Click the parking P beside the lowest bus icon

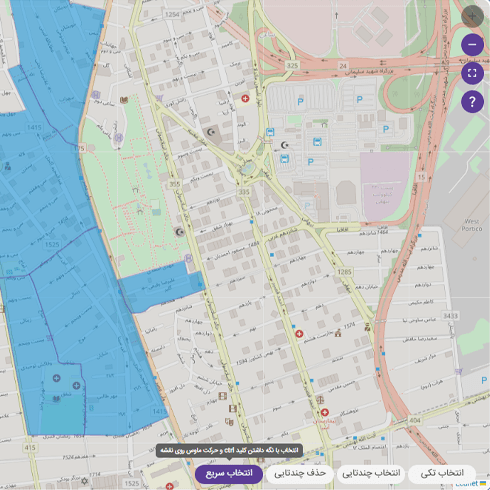[x=310, y=162]
